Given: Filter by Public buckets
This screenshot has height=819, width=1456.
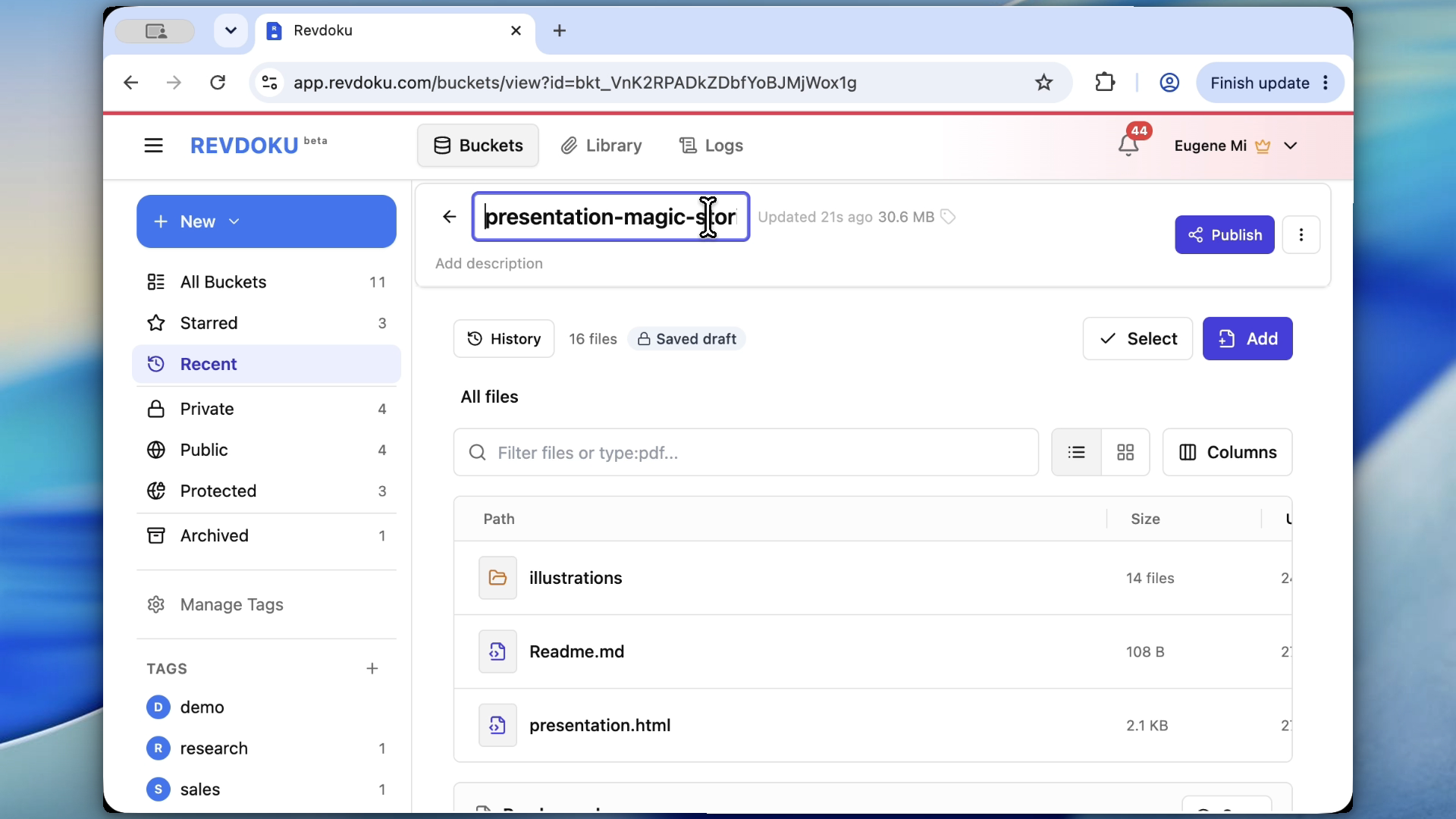Looking at the screenshot, I should pos(266,450).
